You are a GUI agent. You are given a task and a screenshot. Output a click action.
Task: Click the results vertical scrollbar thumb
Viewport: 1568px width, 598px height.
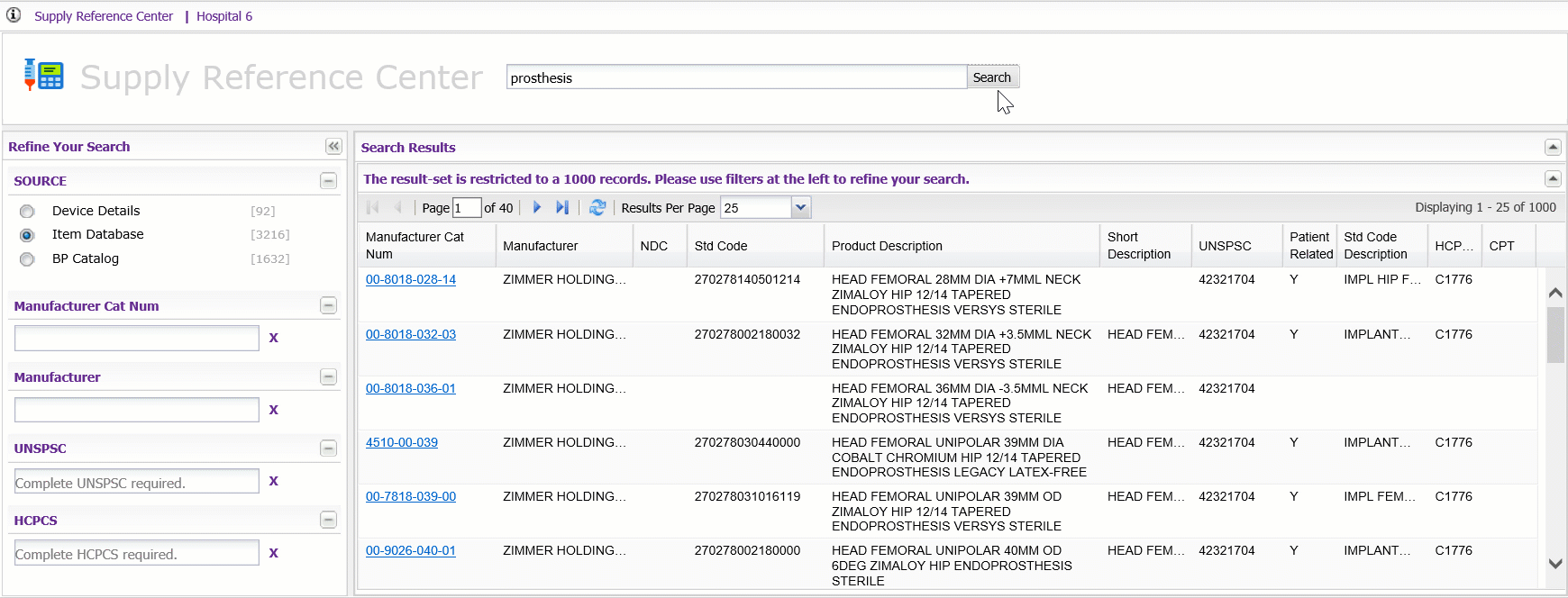[x=1554, y=334]
